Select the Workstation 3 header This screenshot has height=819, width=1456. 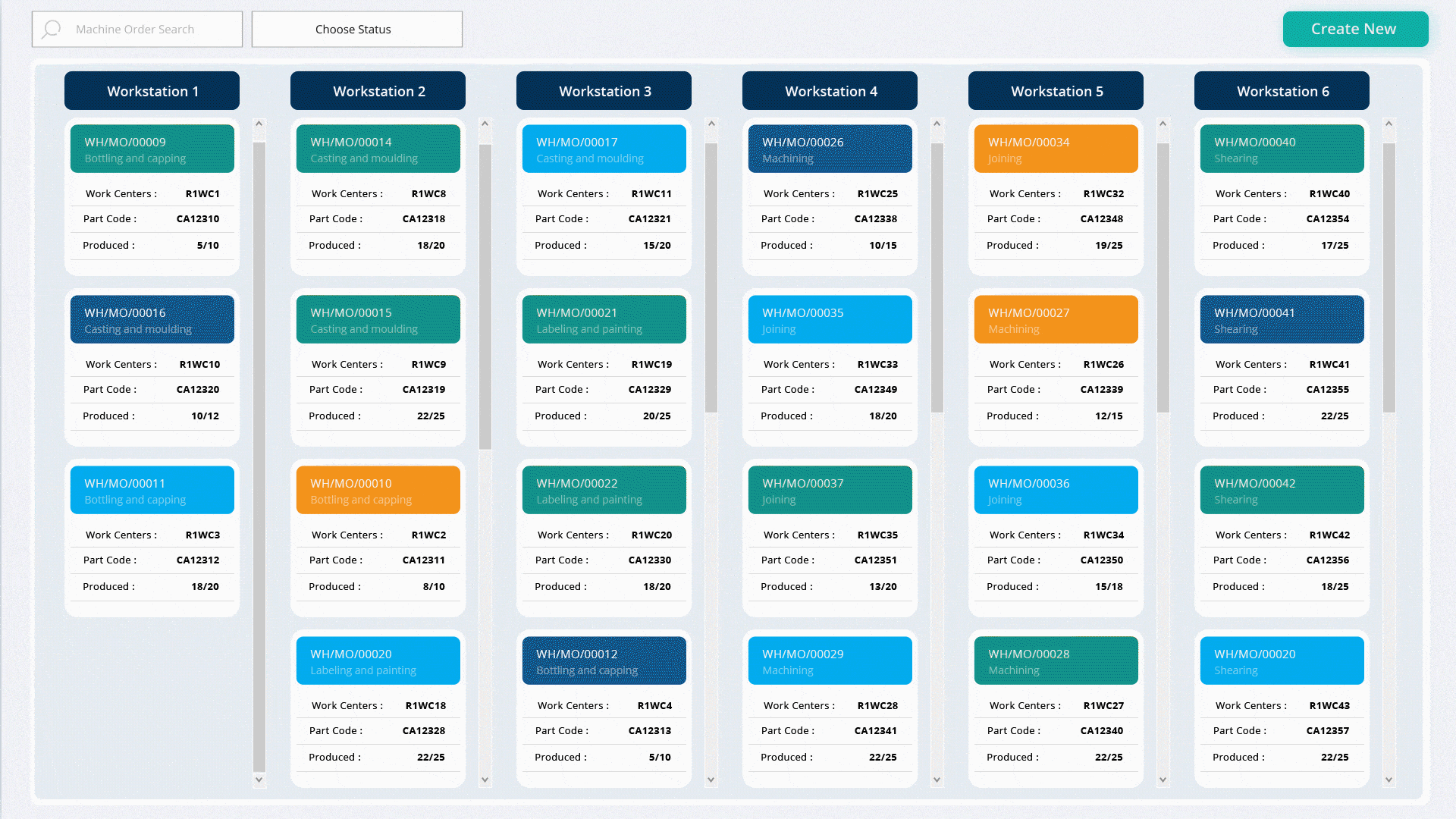(604, 91)
